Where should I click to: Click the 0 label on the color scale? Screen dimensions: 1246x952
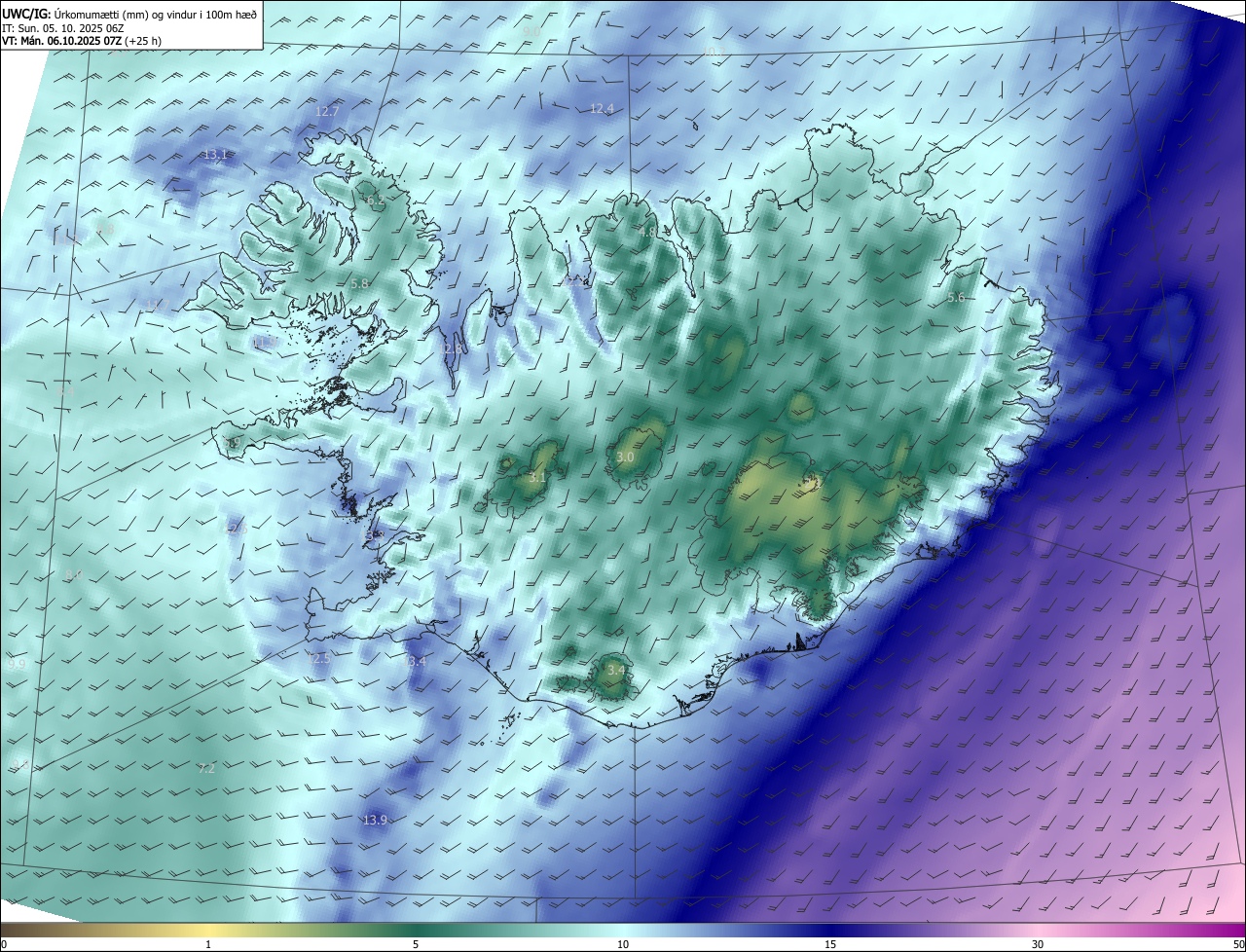(x=4, y=944)
